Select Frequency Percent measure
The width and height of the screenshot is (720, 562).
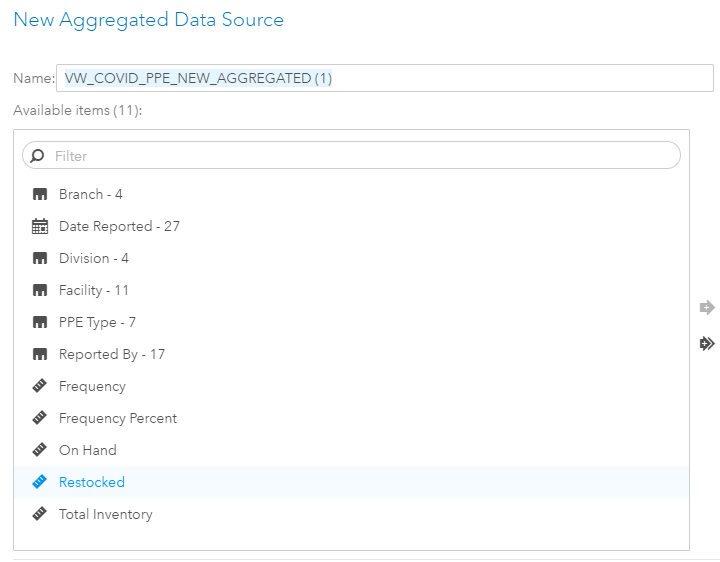click(x=118, y=418)
